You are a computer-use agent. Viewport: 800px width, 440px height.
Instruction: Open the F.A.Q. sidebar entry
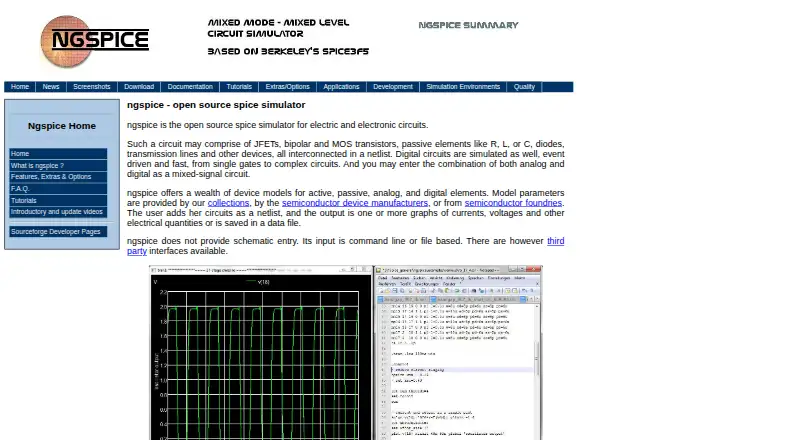[58, 189]
